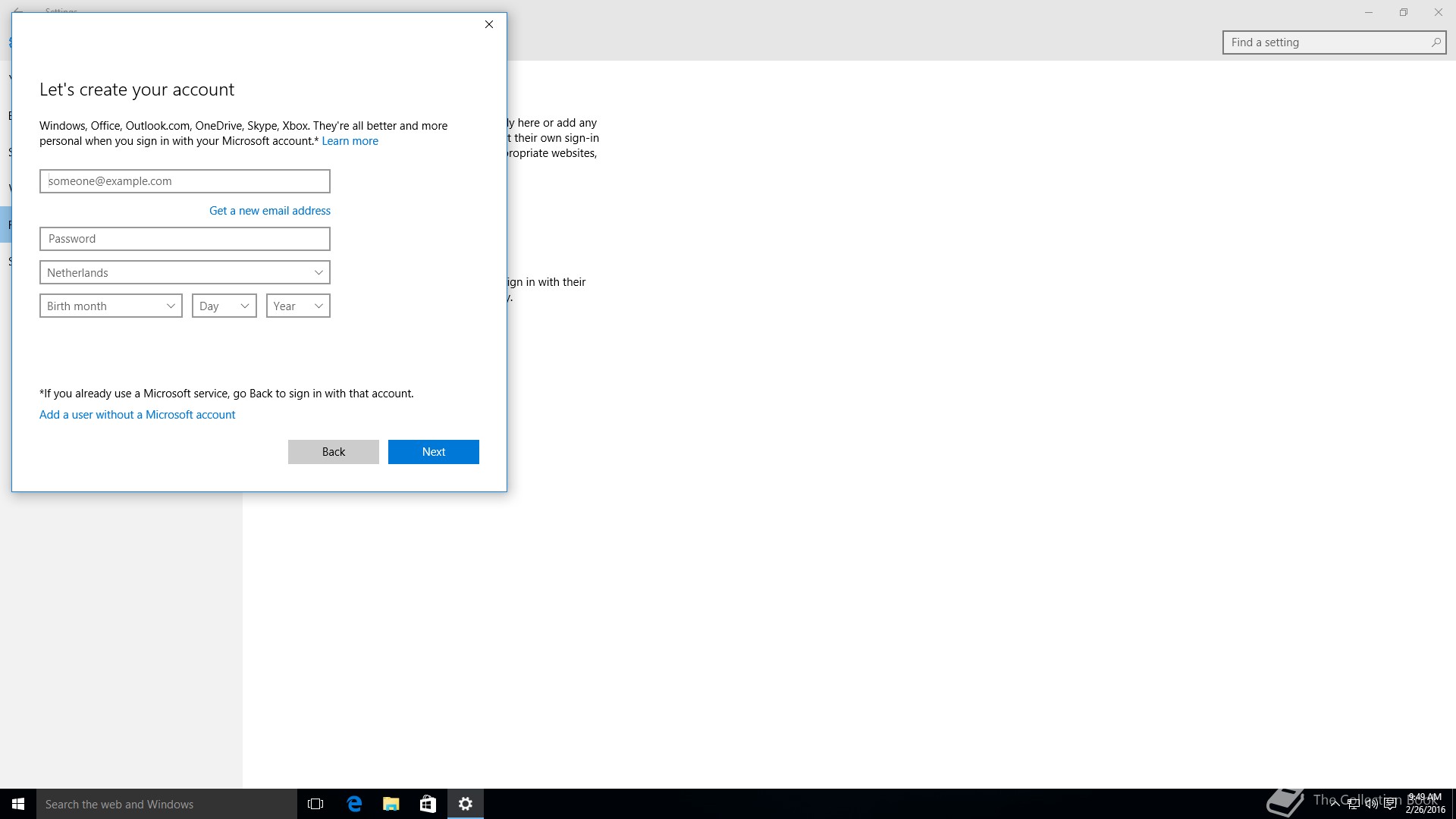Show hidden system tray icons

pyautogui.click(x=1335, y=805)
